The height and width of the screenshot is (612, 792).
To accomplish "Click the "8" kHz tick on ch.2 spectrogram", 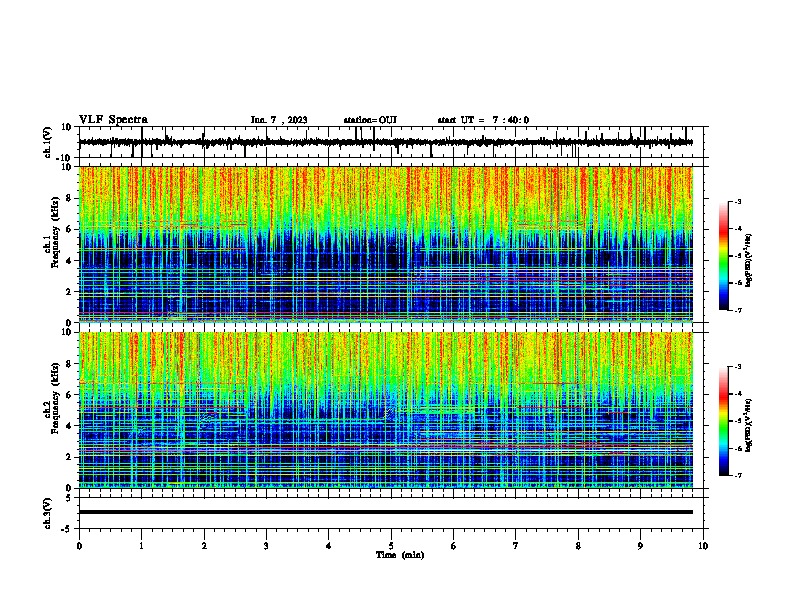I will pyautogui.click(x=69, y=364).
